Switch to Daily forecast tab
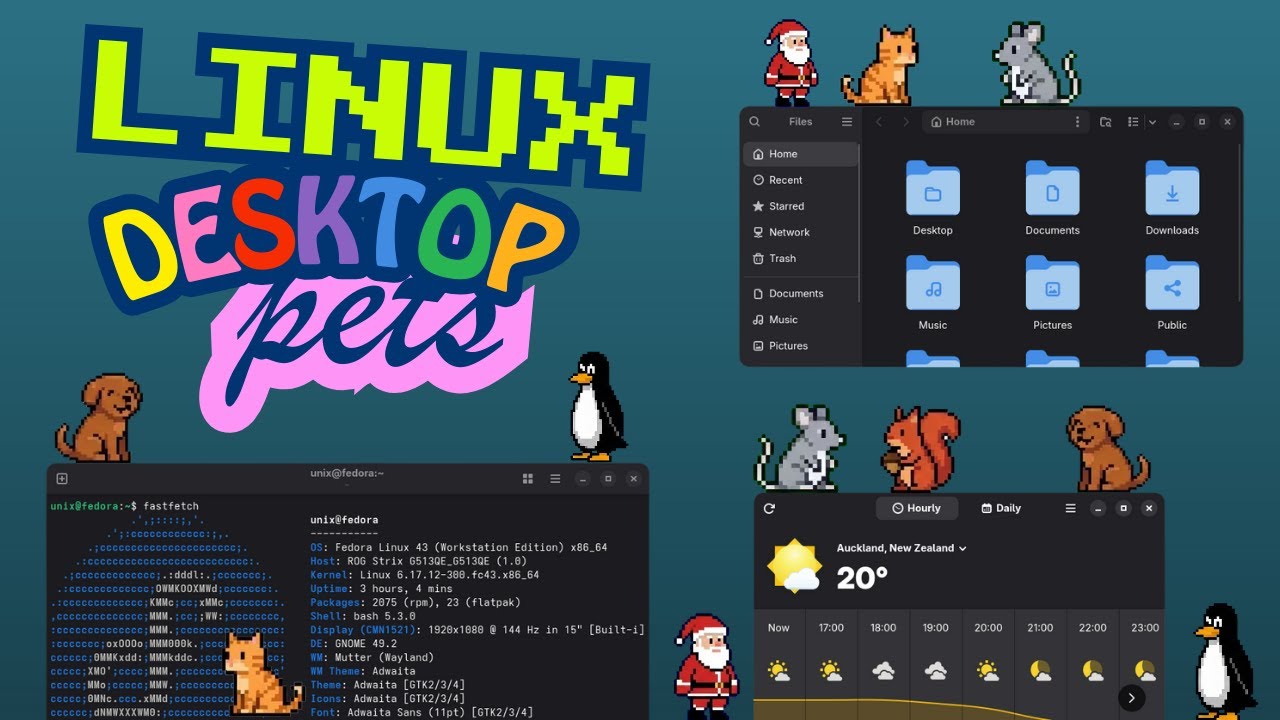The image size is (1280, 720). pos(1001,509)
